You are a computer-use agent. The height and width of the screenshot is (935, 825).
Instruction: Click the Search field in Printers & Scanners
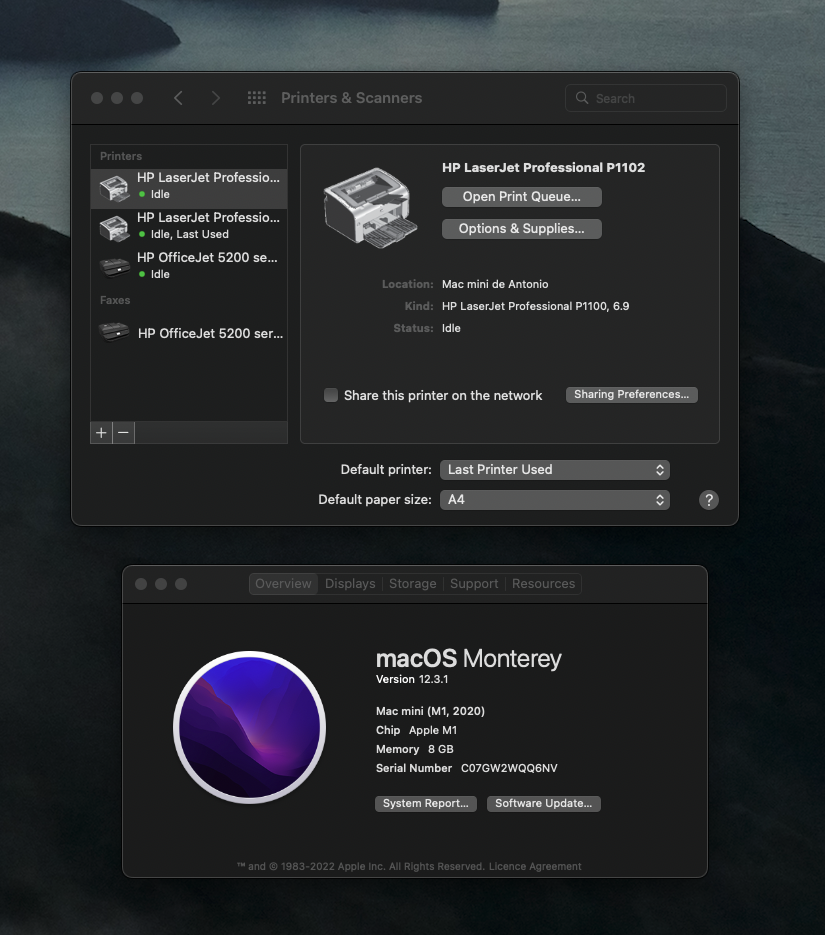646,98
